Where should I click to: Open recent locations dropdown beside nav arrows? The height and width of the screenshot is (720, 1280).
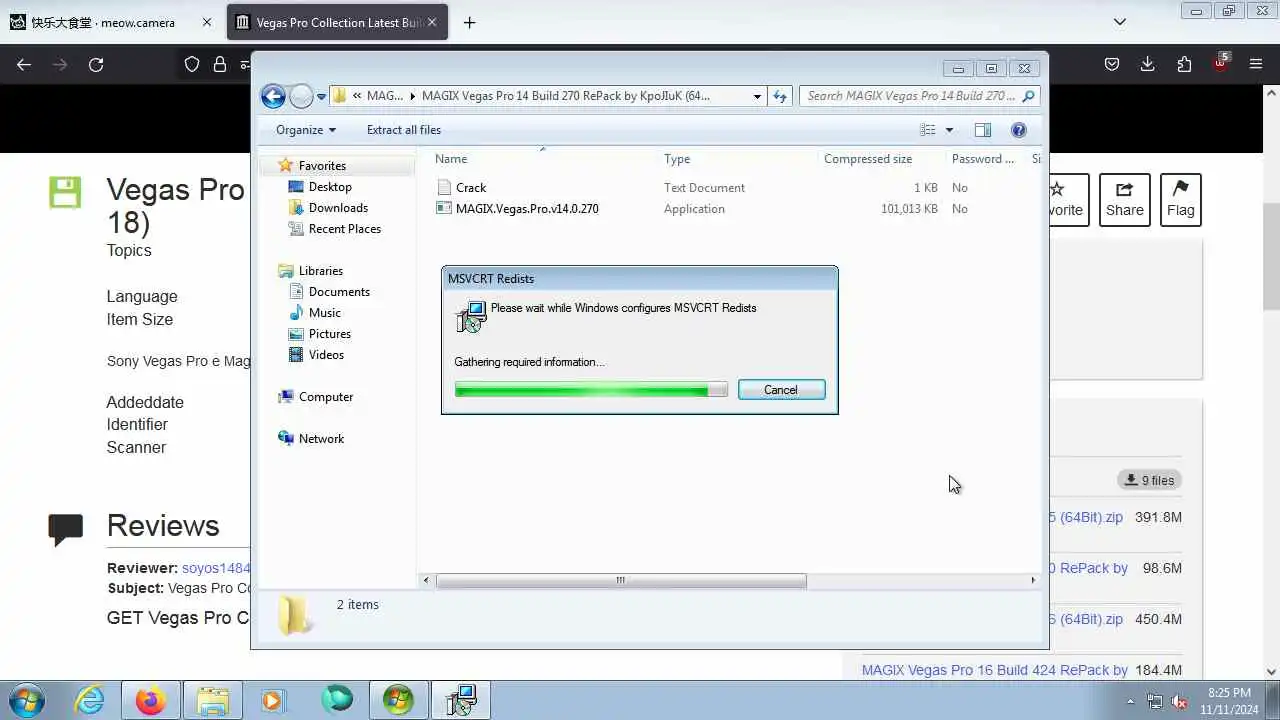pos(321,97)
